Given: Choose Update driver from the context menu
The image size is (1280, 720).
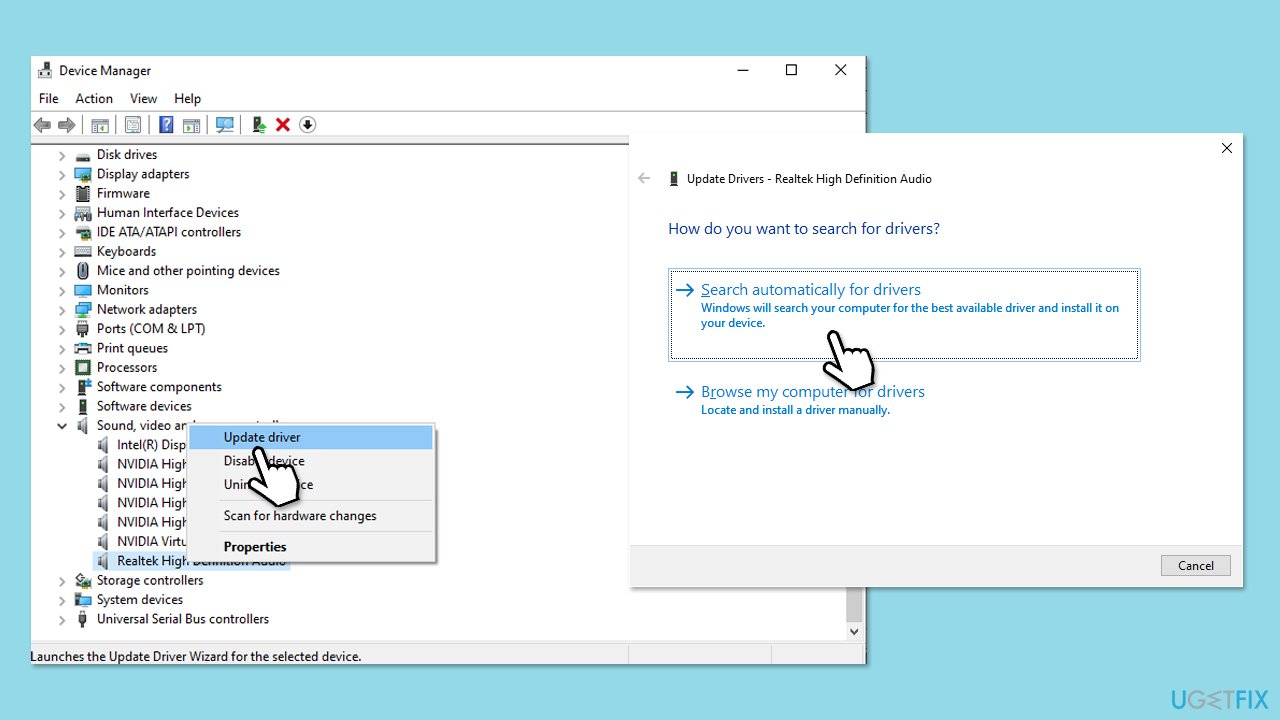Looking at the screenshot, I should tap(311, 437).
